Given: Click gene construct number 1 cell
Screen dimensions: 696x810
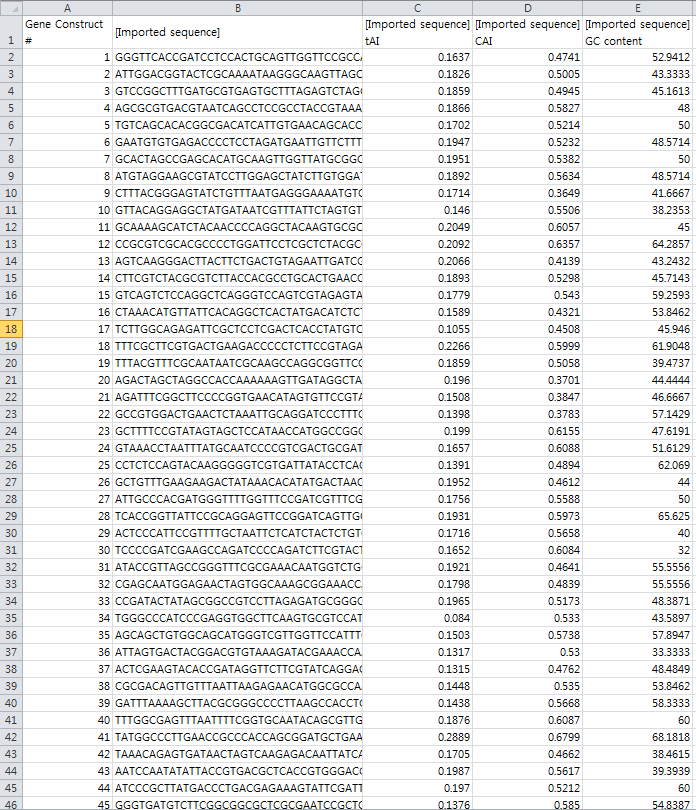Looking at the screenshot, I should point(67,57).
